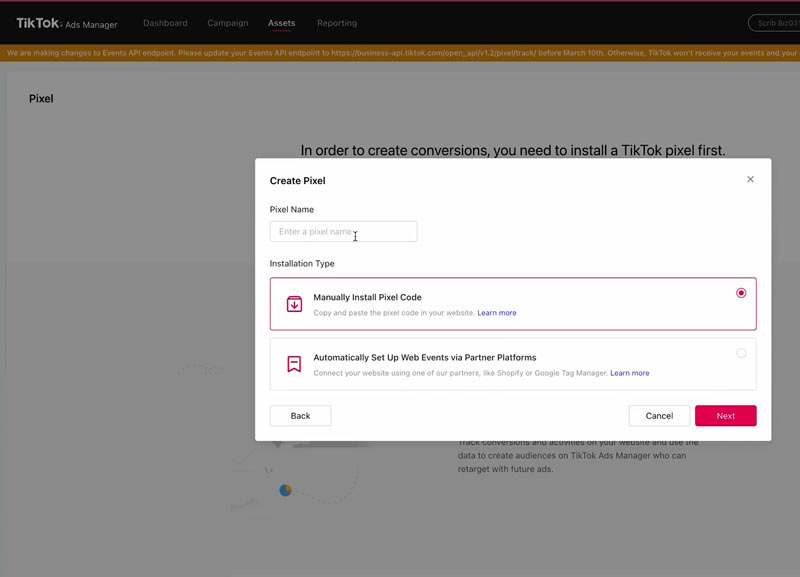
Task: Click the Back button
Action: [301, 416]
